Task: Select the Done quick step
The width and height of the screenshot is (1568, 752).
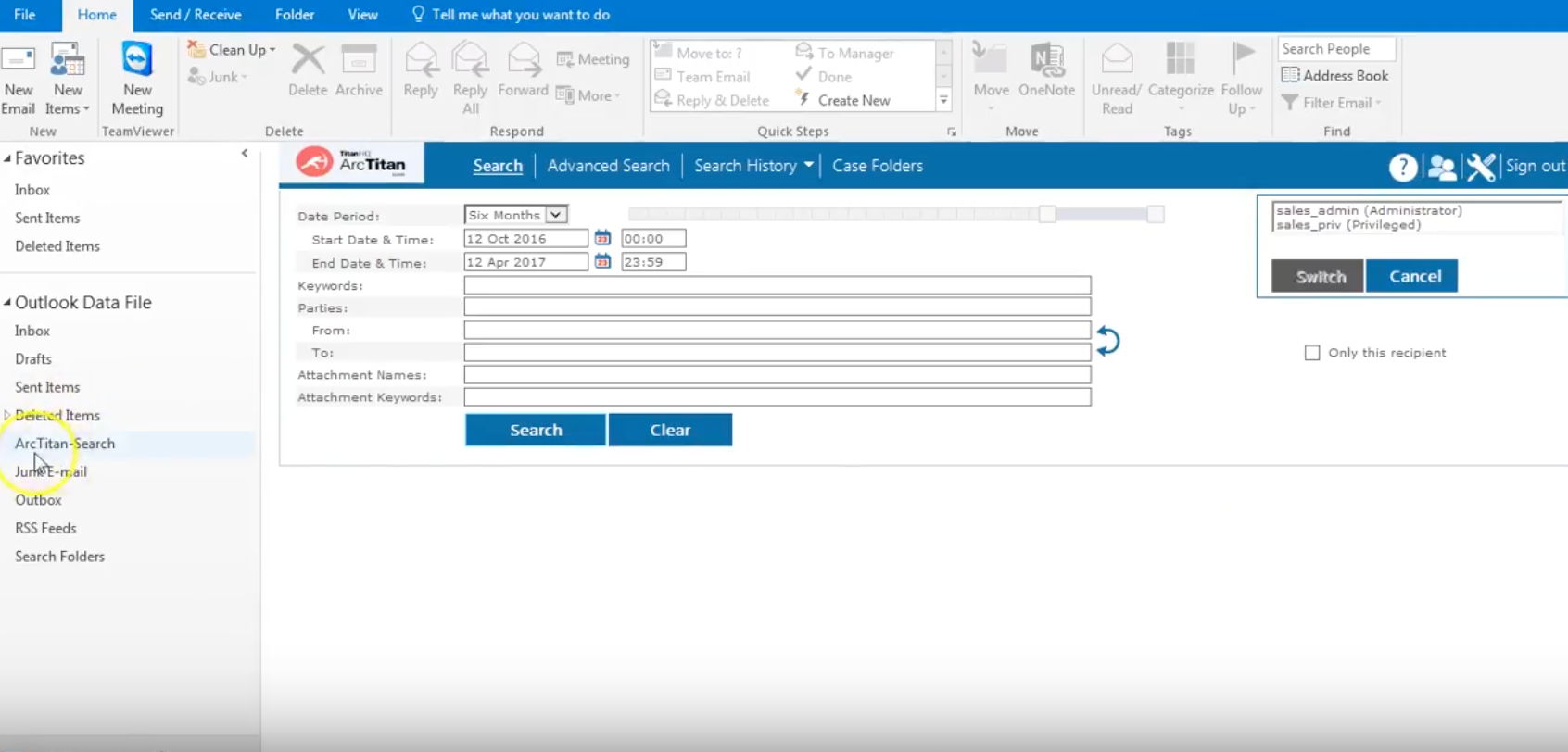Action: click(824, 77)
